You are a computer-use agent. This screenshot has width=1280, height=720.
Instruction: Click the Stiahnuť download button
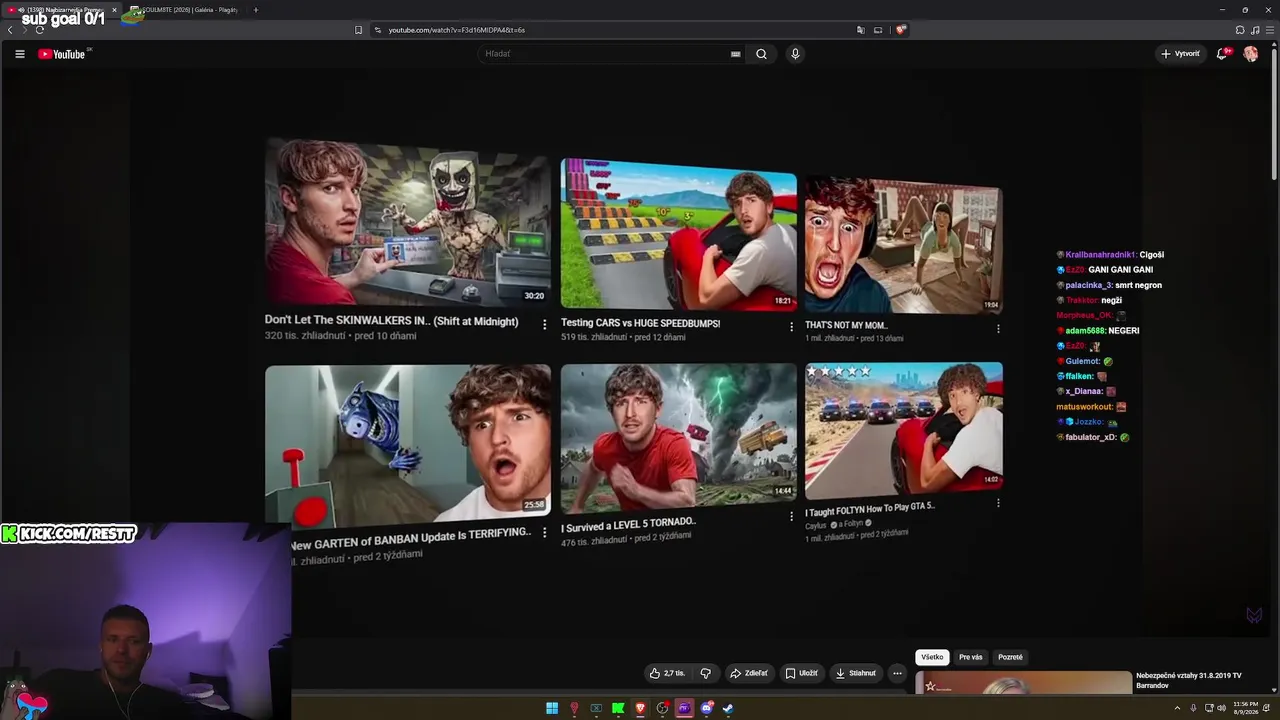pos(856,673)
